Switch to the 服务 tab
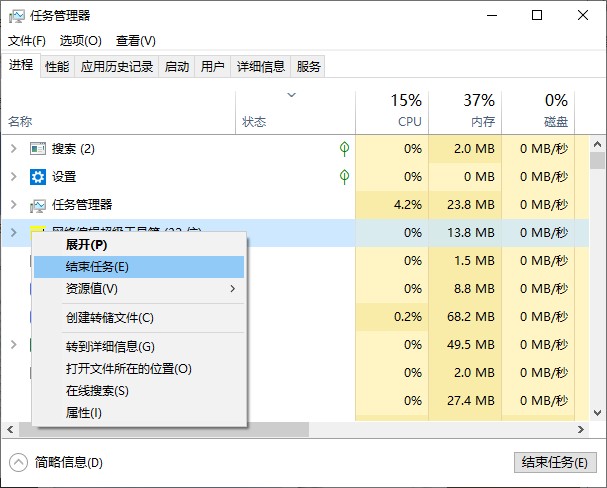Image resolution: width=607 pixels, height=488 pixels. 308,67
